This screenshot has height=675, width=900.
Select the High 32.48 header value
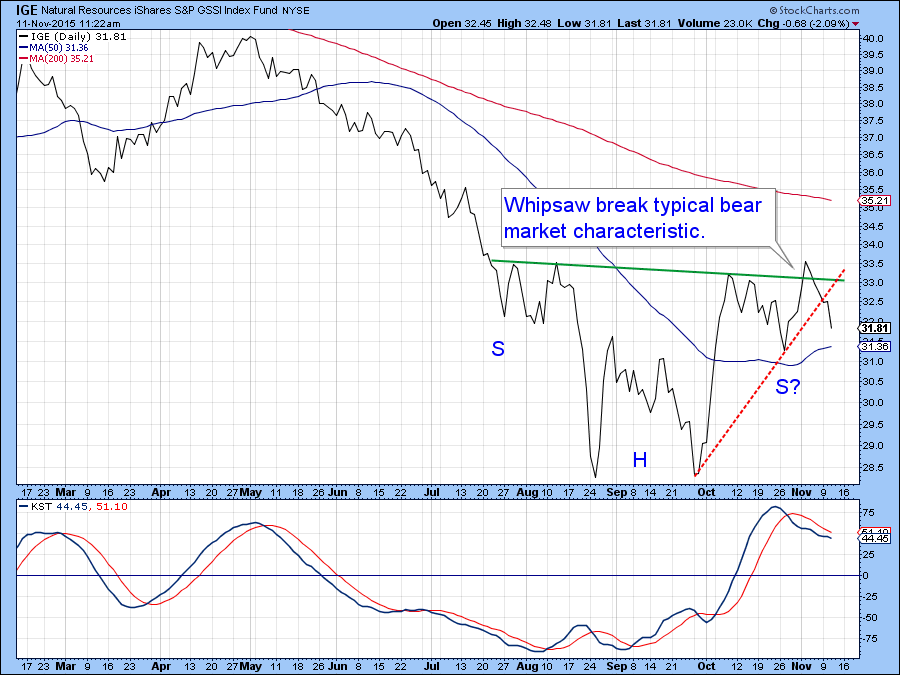[x=525, y=24]
